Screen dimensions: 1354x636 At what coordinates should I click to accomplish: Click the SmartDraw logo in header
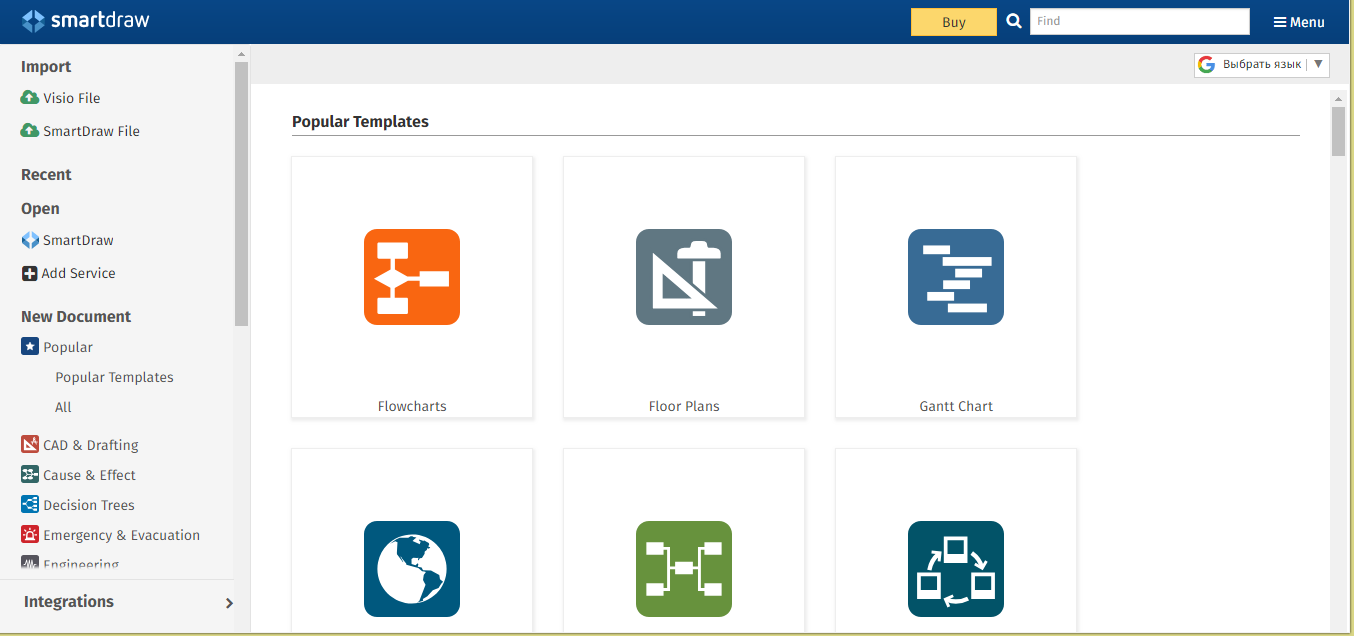[85, 20]
